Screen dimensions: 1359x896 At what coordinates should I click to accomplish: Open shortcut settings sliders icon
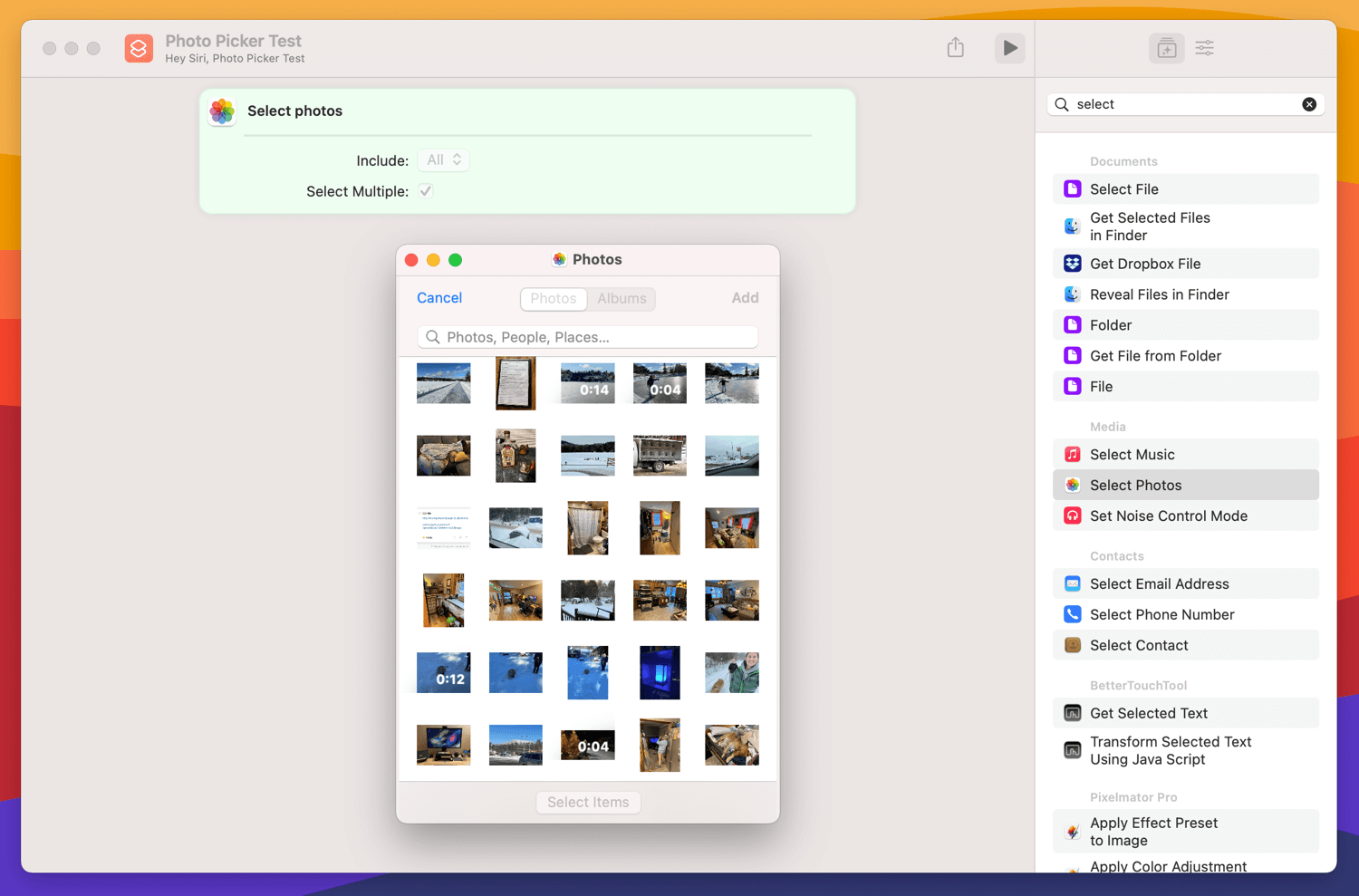coord(1204,48)
